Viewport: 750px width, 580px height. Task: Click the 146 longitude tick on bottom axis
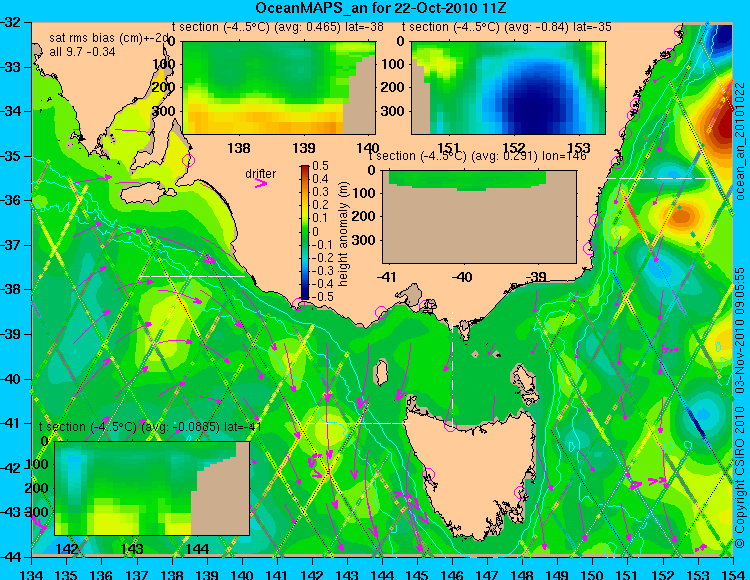pos(452,574)
